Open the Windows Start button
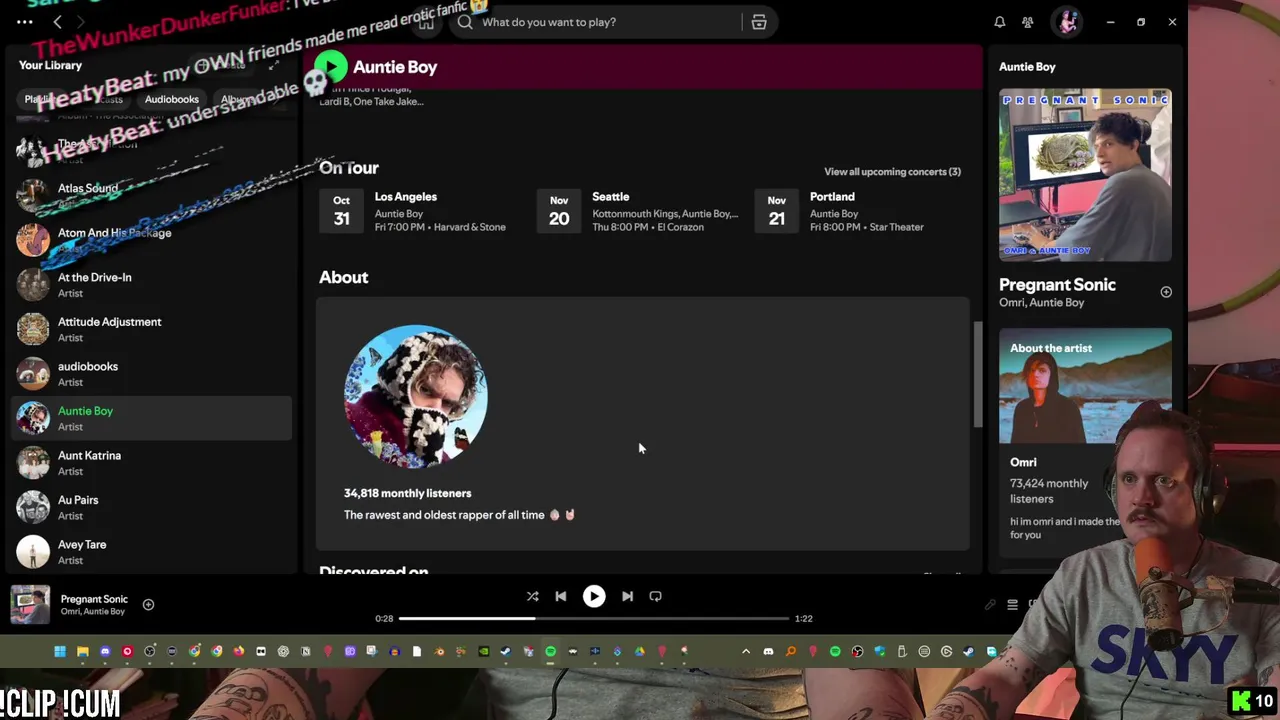 click(60, 652)
